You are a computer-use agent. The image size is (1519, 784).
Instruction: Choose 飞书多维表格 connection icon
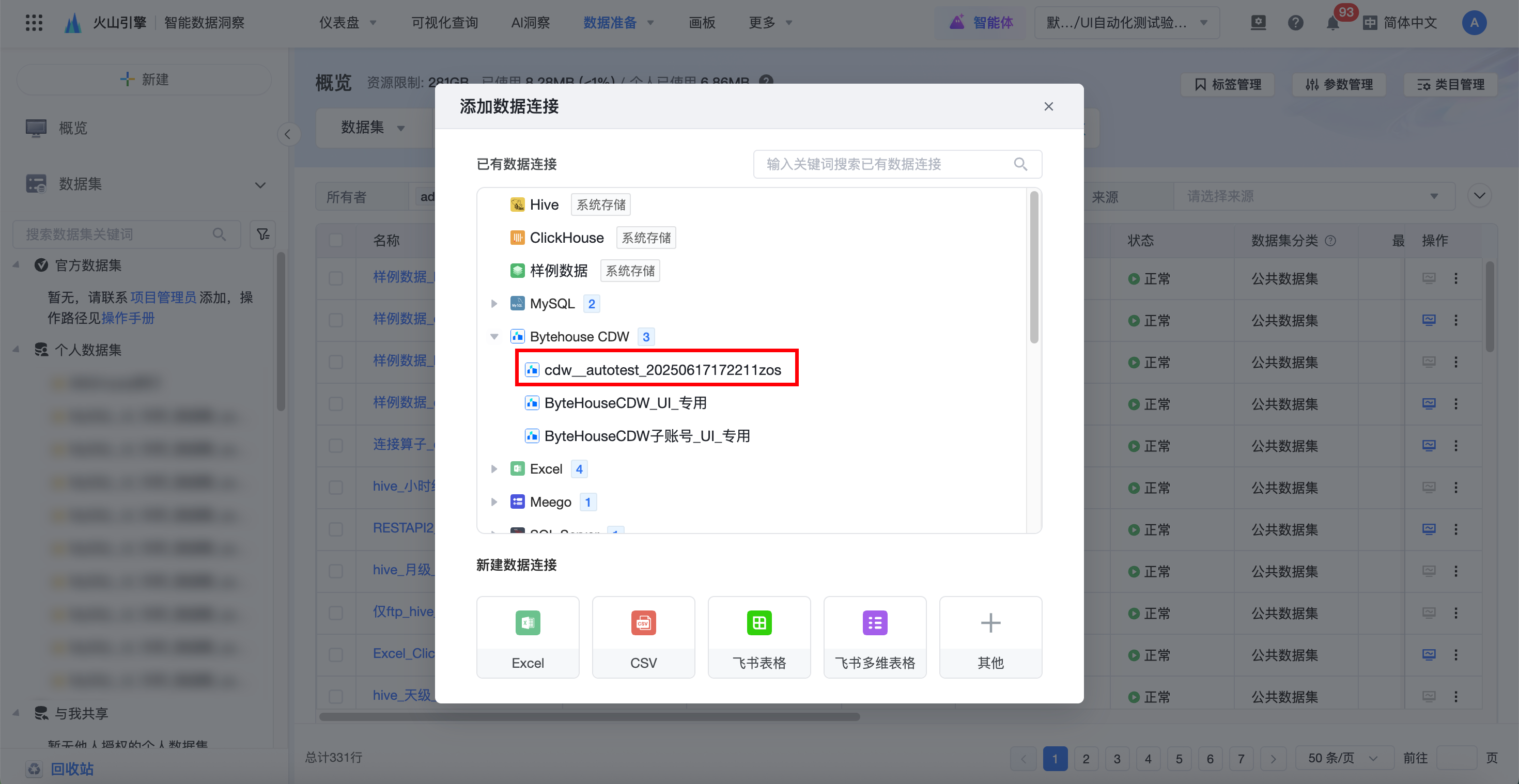[875, 623]
